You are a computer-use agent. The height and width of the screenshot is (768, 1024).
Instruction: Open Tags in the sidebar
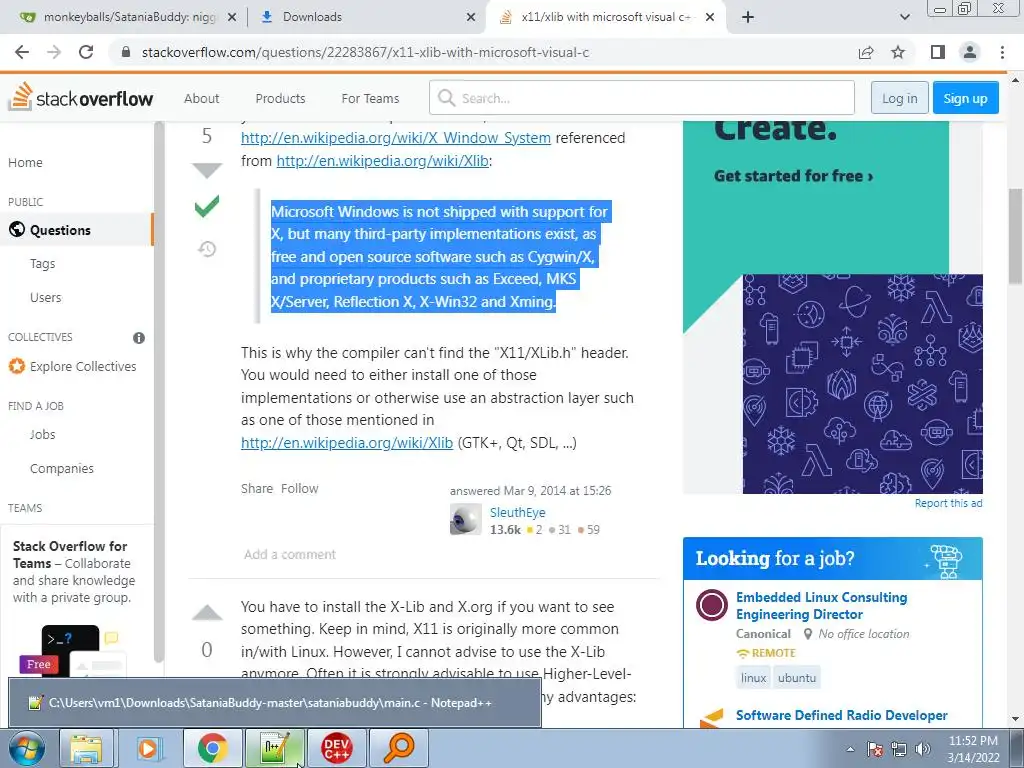(x=42, y=264)
